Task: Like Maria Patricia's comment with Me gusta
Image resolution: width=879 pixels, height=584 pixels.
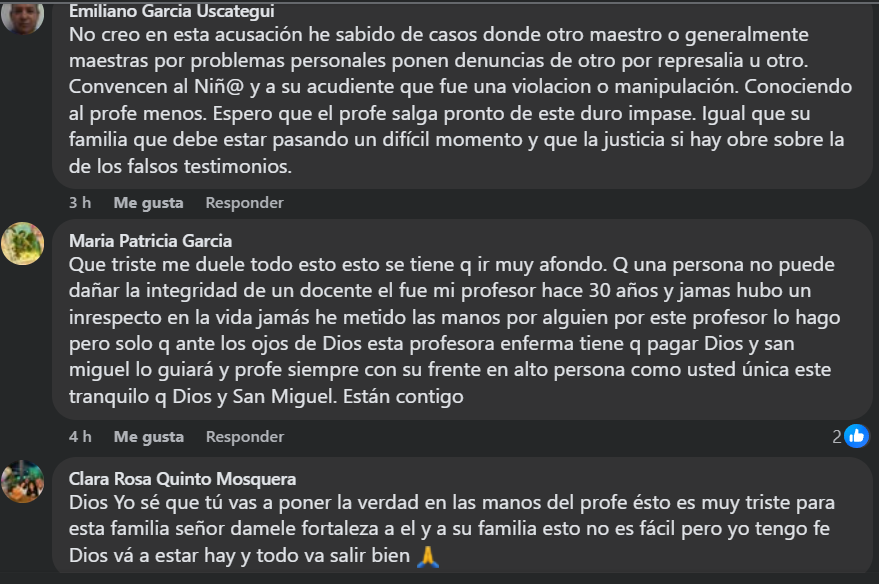Action: tap(149, 437)
